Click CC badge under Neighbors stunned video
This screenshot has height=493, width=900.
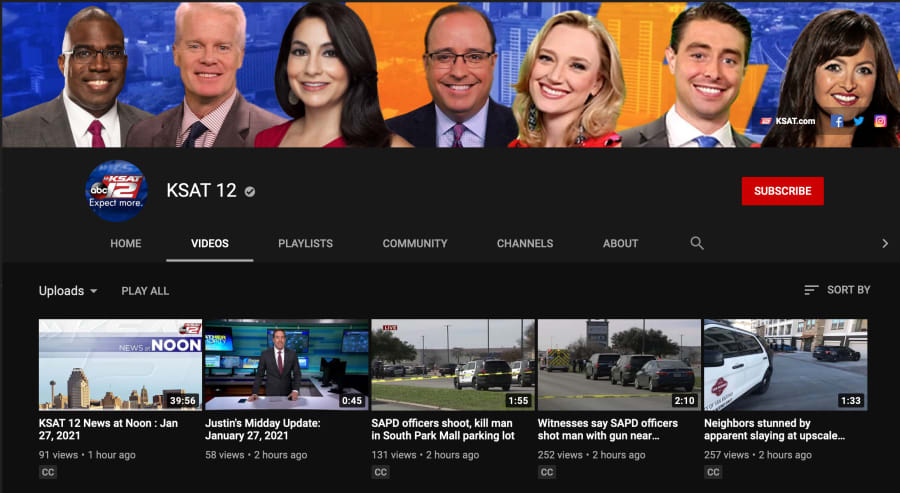713,472
